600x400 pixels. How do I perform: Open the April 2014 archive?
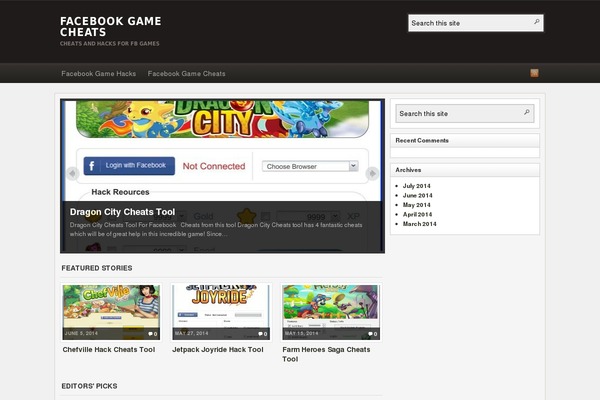417,214
